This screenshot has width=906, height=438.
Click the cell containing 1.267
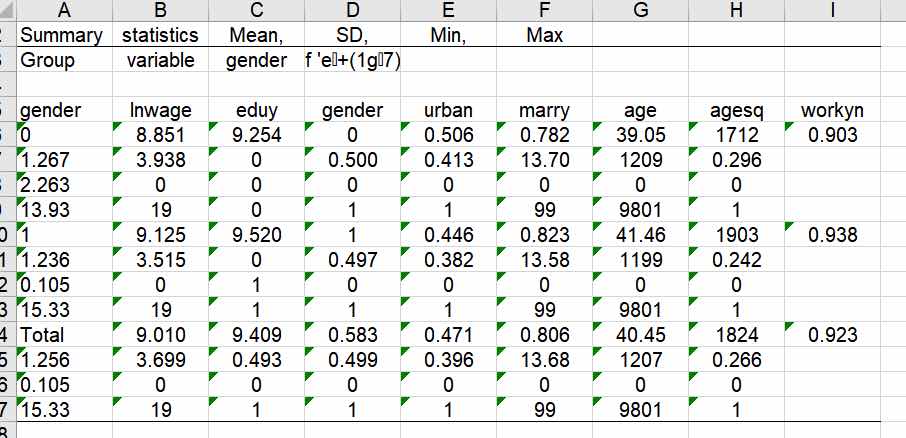[x=65, y=159]
